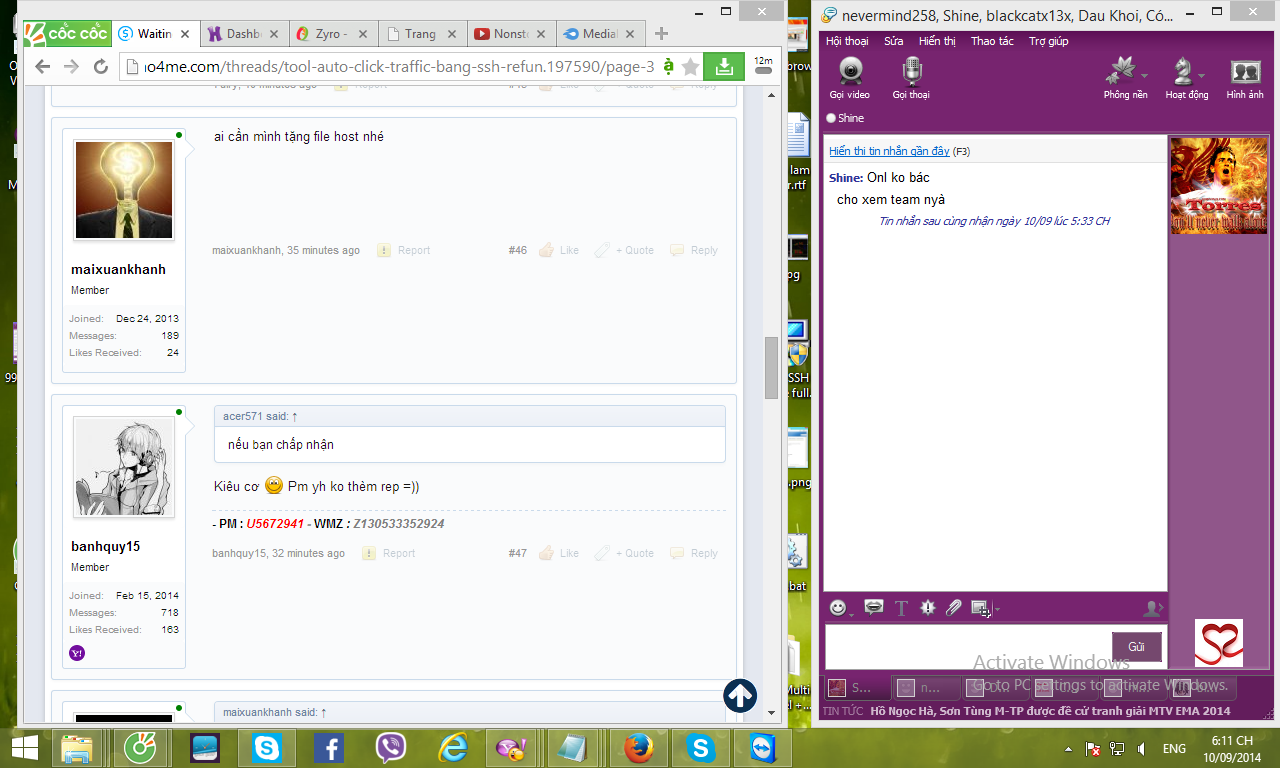Click the Yahoo messenger badge under banhquy15's profile
1280x768 pixels.
pyautogui.click(x=77, y=653)
